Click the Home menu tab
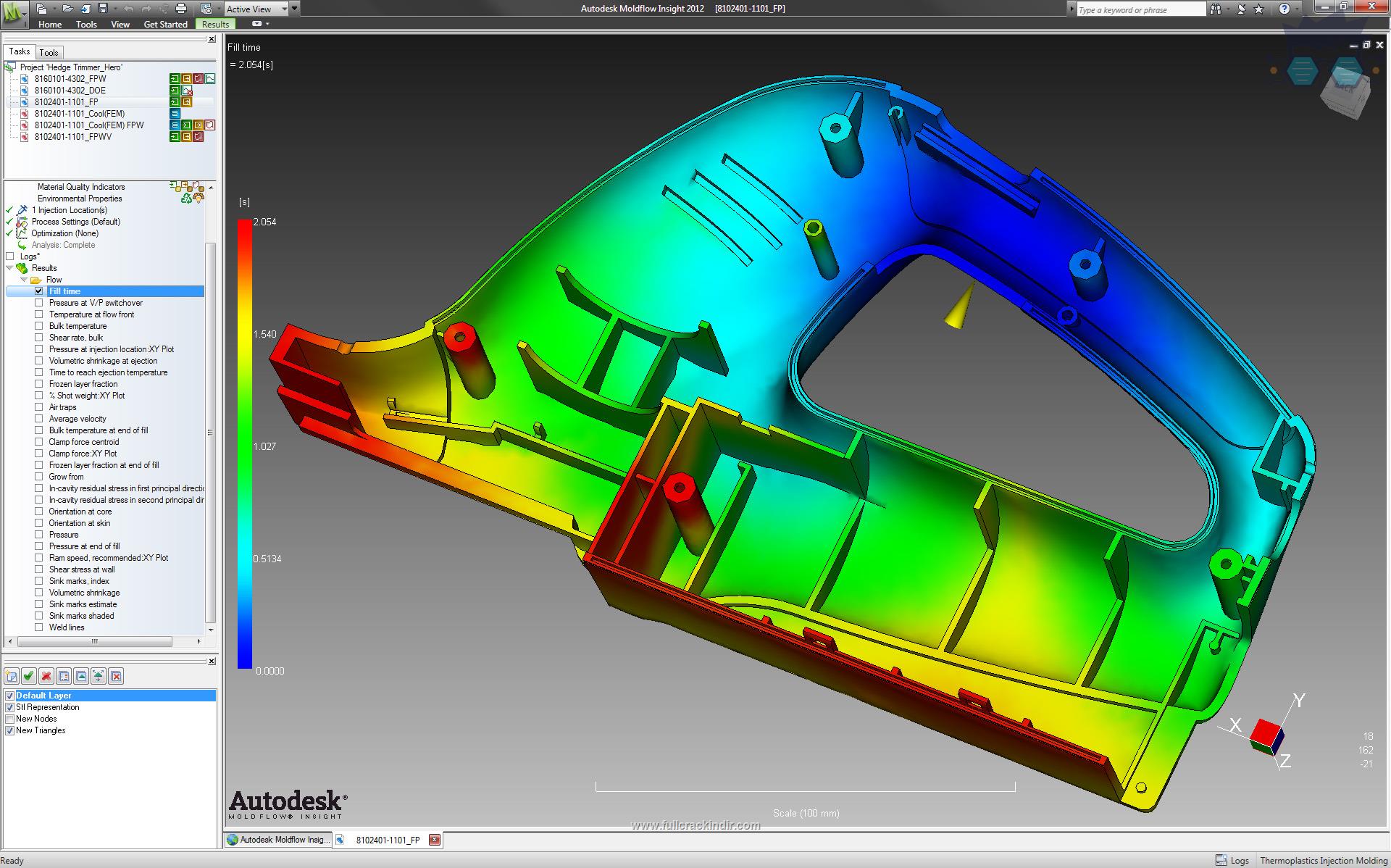1391x868 pixels. [x=48, y=23]
